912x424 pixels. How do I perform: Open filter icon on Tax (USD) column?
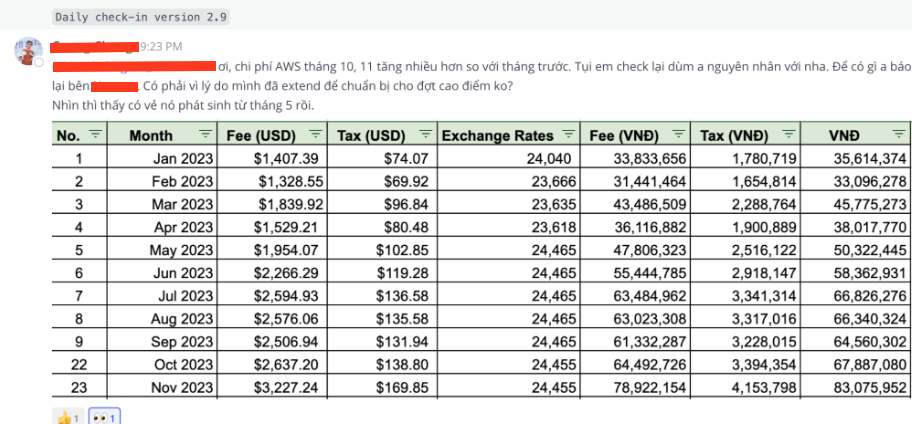[x=426, y=134]
